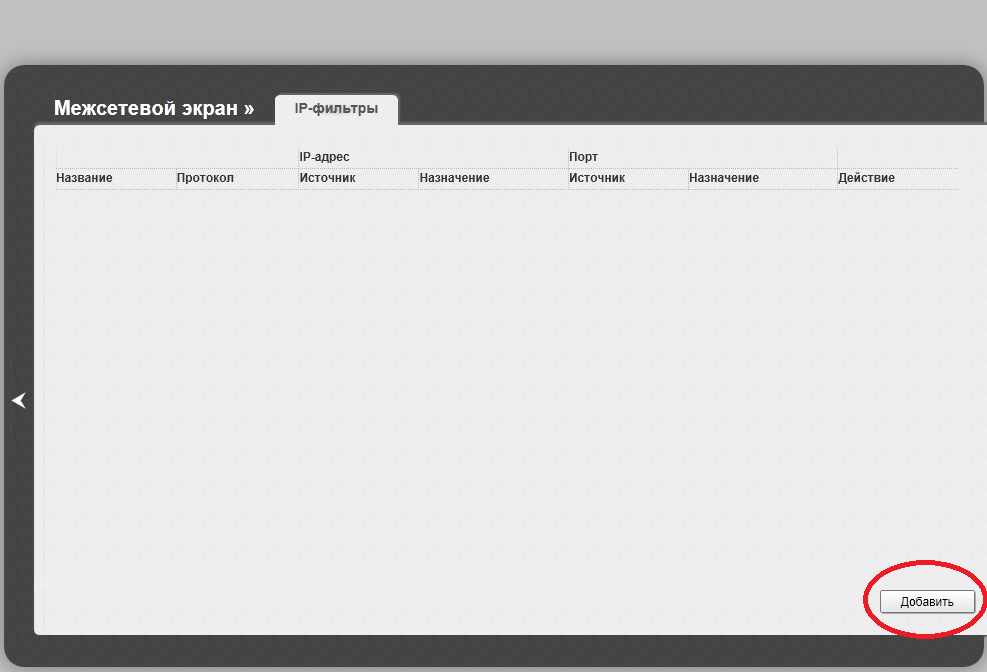The height and width of the screenshot is (672, 987).
Task: Expand the left sidebar menu arrow
Action: (18, 400)
